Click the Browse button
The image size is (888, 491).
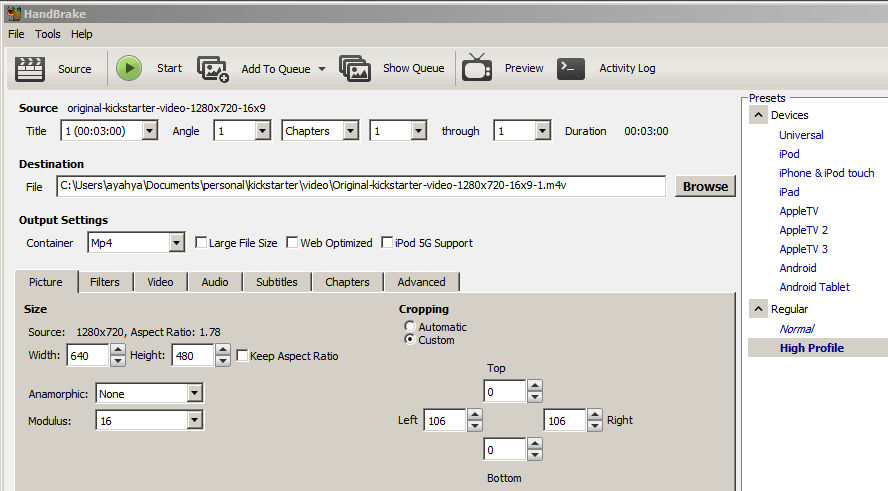(x=705, y=186)
